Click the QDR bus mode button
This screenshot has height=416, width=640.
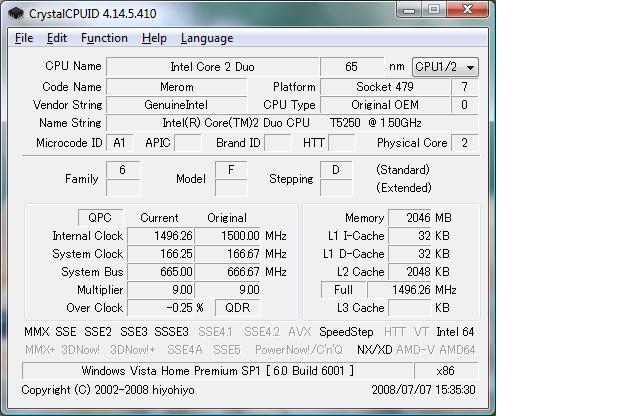[238, 308]
